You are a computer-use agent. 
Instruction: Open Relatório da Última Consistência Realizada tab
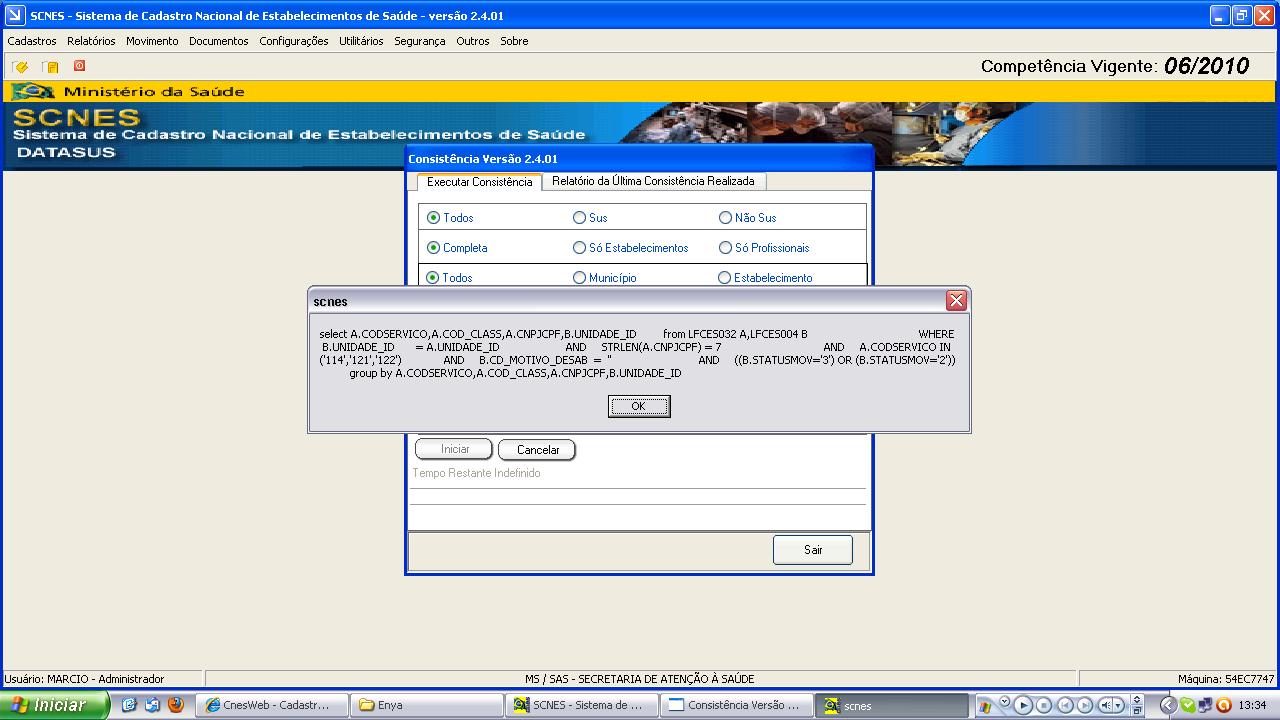pyautogui.click(x=653, y=181)
